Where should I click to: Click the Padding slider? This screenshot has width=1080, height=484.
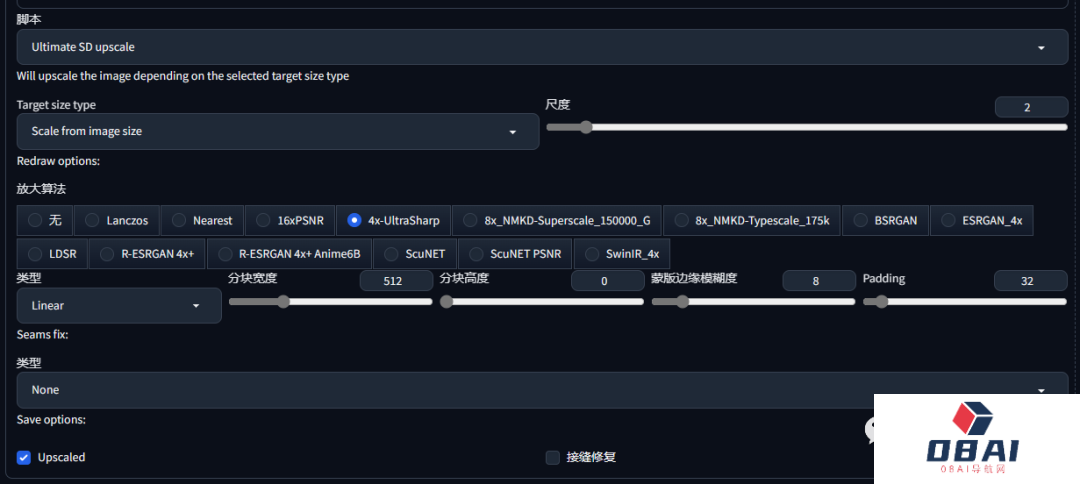[x=965, y=301]
